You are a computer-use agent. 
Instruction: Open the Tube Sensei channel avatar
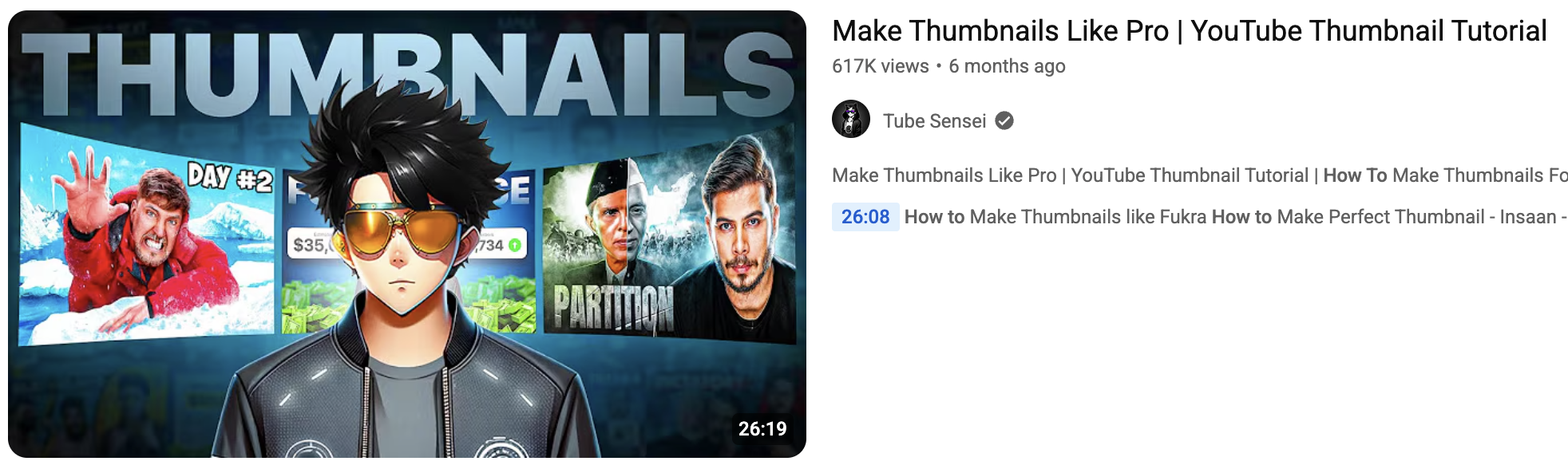click(851, 120)
